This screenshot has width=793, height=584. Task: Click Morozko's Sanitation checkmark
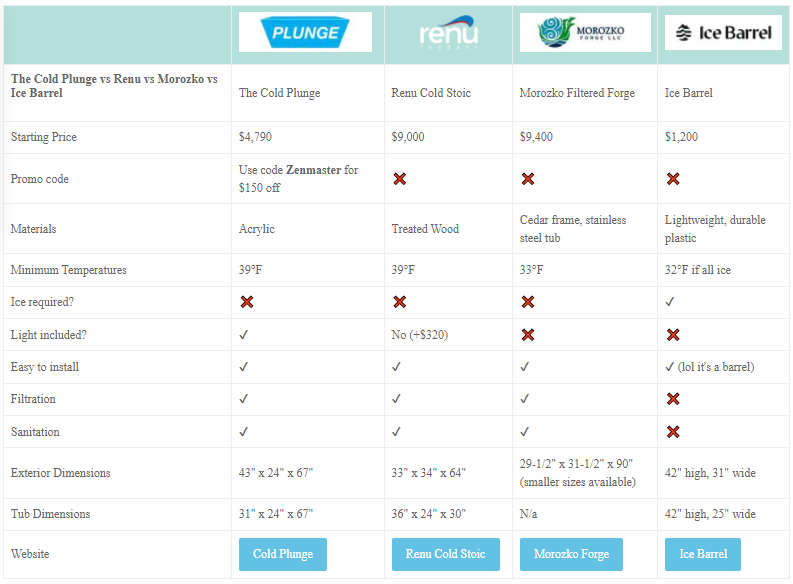tap(524, 431)
